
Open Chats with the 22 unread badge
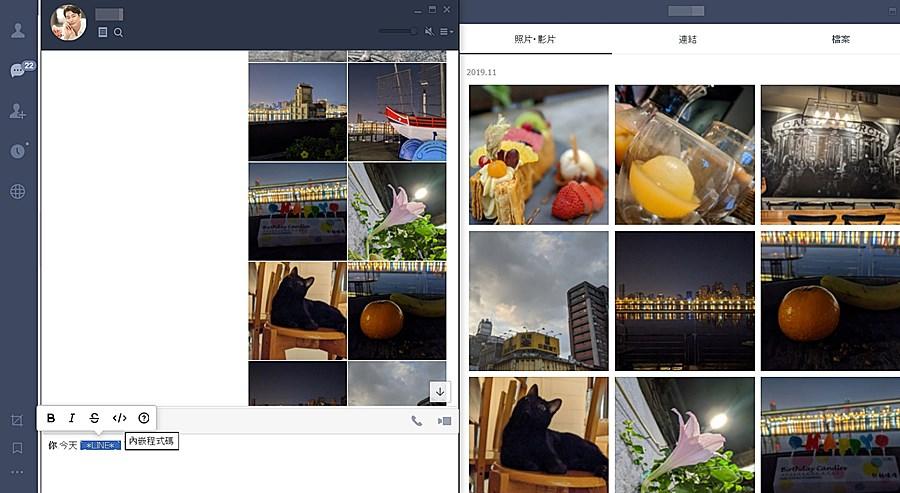[18, 70]
